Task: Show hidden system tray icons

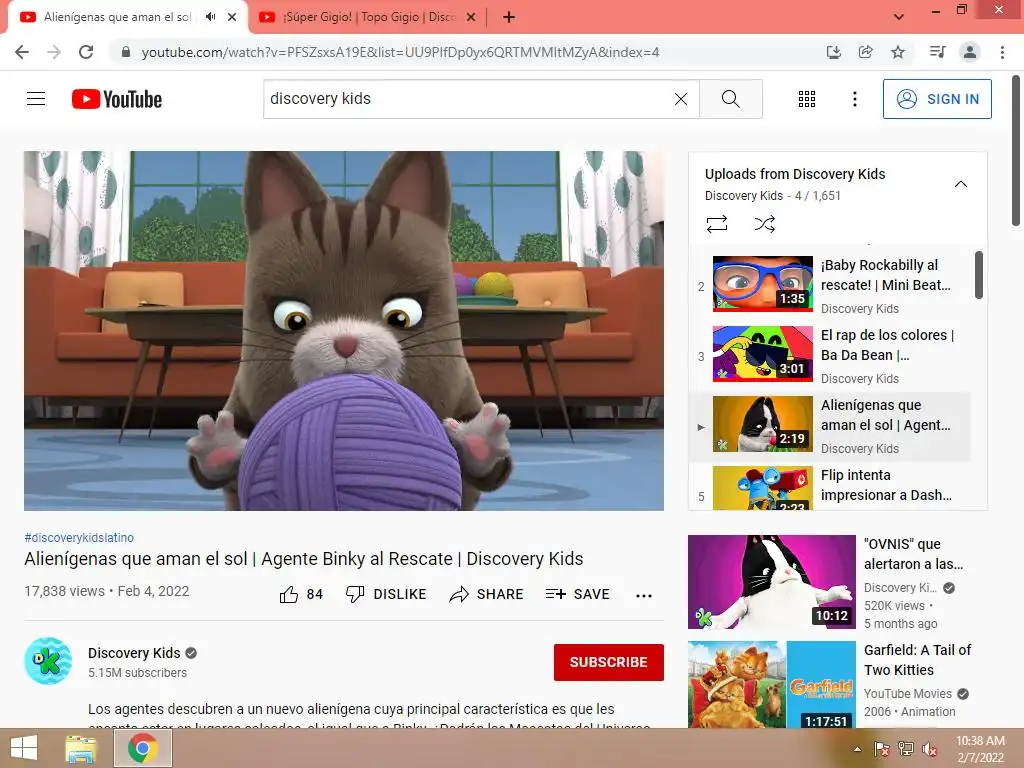Action: pos(857,749)
